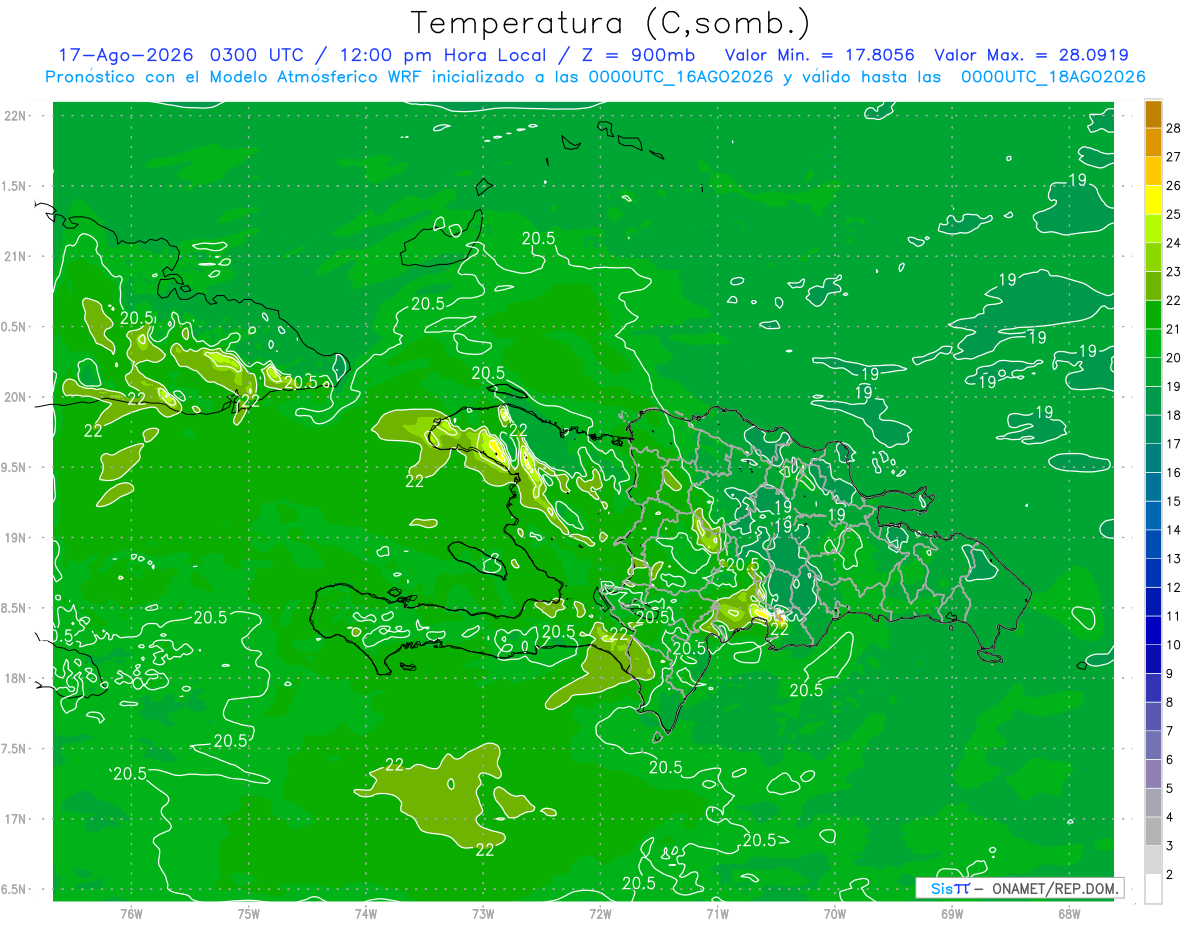Click the purple legend swatch between 5 and 6

click(x=1153, y=774)
